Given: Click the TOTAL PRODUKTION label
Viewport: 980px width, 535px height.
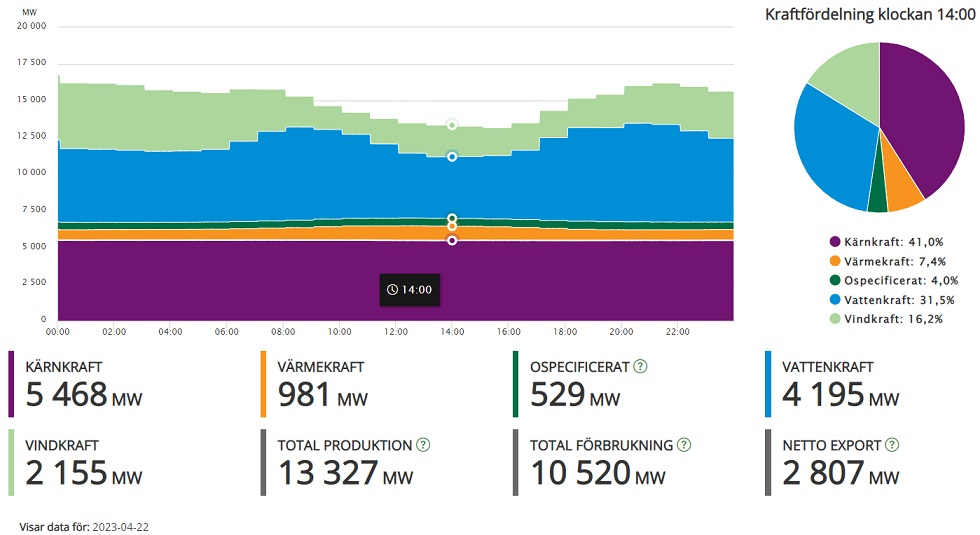Looking at the screenshot, I should click(x=345, y=446).
